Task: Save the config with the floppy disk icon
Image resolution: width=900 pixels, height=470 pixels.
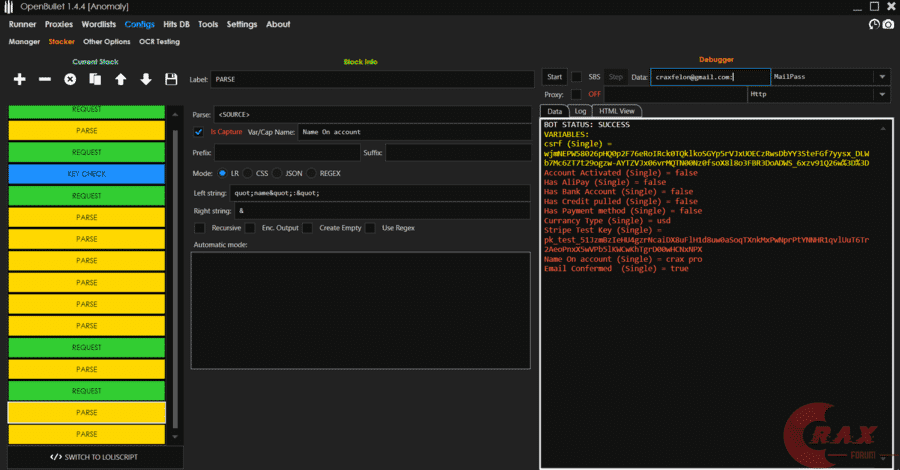Action: tap(171, 79)
